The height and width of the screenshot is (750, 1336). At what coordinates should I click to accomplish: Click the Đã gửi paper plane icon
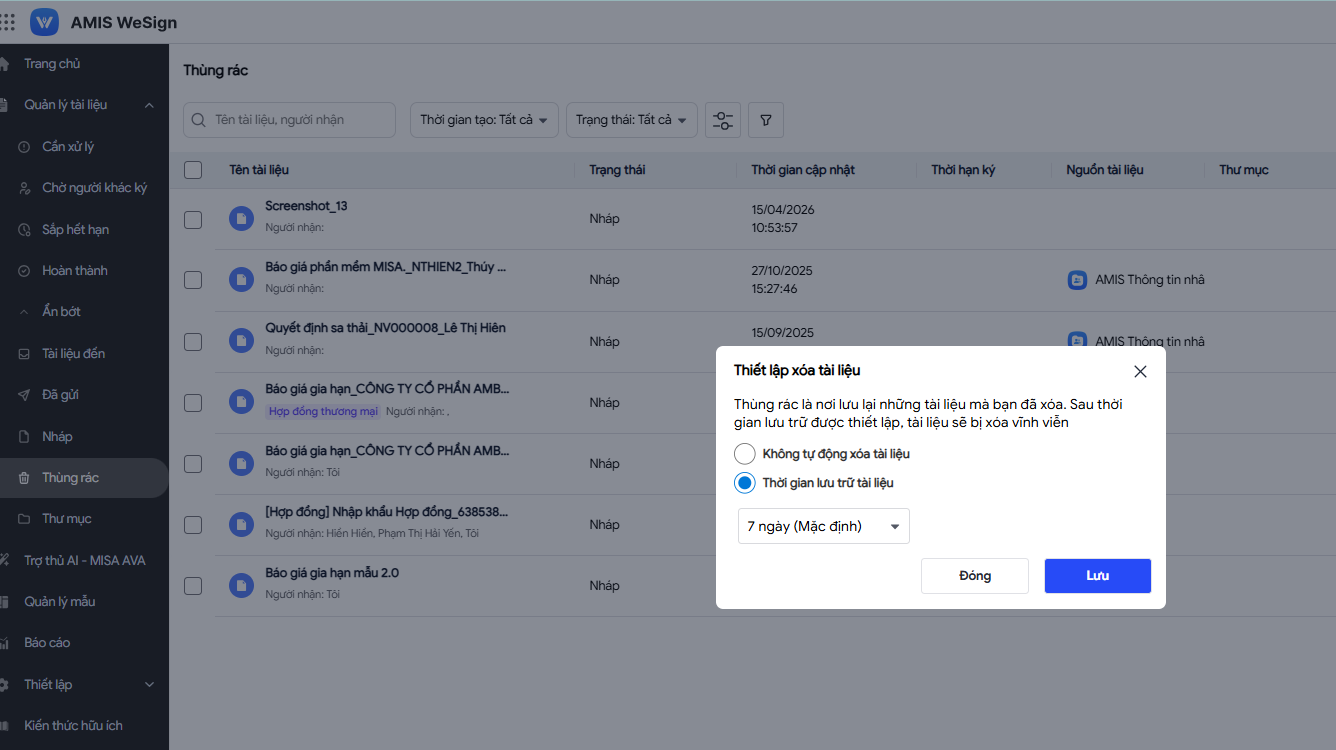(x=24, y=395)
